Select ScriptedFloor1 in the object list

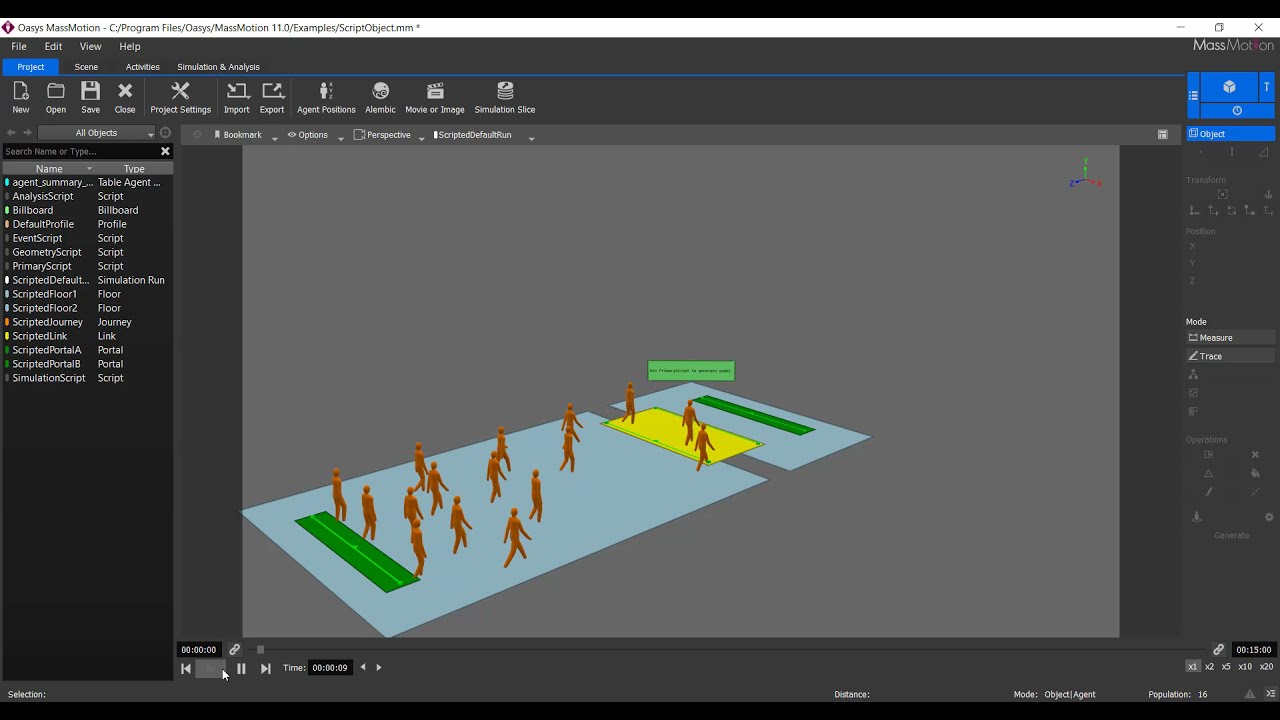87,294
